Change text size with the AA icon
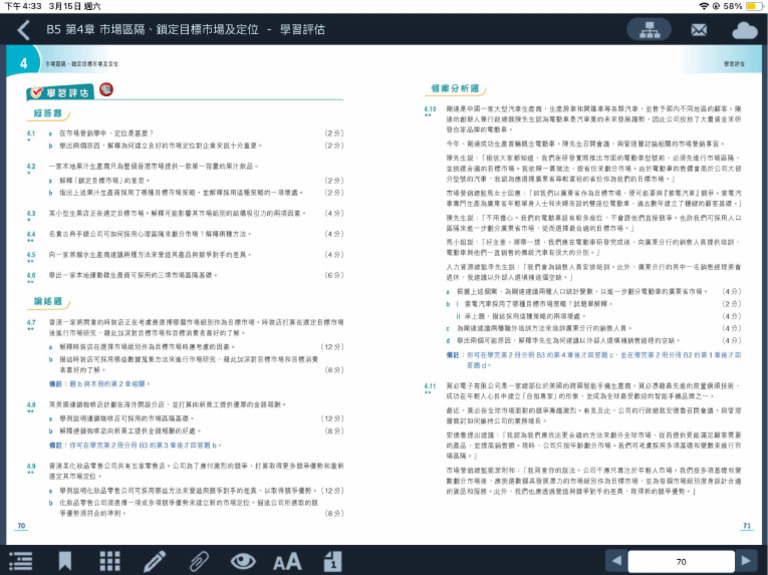The image size is (768, 575). click(287, 561)
